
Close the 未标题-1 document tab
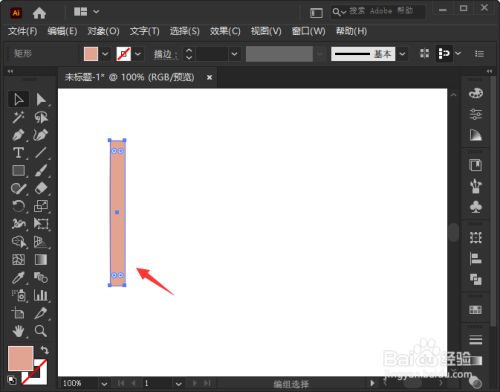pyautogui.click(x=209, y=77)
